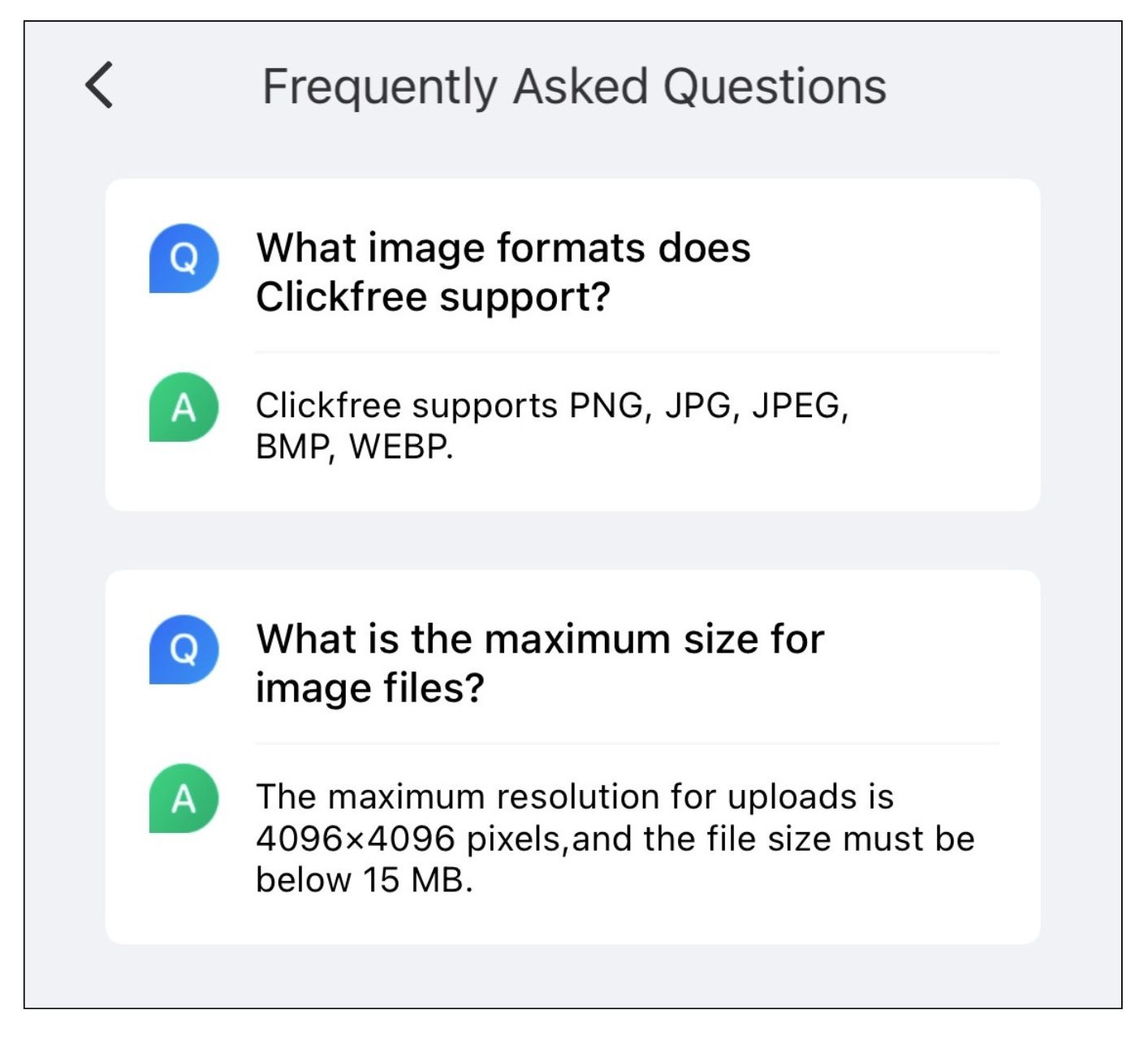1148x1044 pixels.
Task: Click the 4096×4096 resolution text
Action: [356, 839]
